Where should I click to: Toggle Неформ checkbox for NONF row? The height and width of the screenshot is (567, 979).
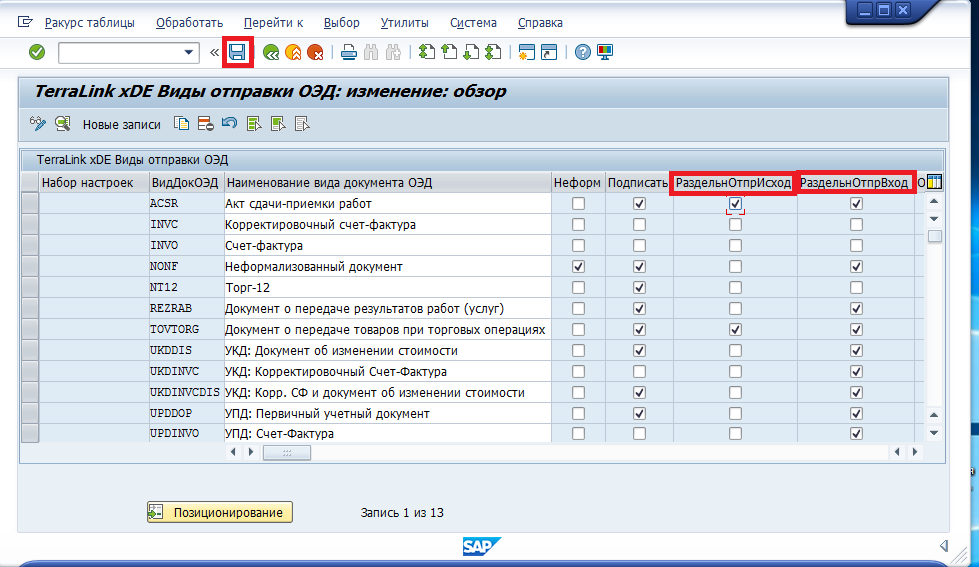(578, 267)
